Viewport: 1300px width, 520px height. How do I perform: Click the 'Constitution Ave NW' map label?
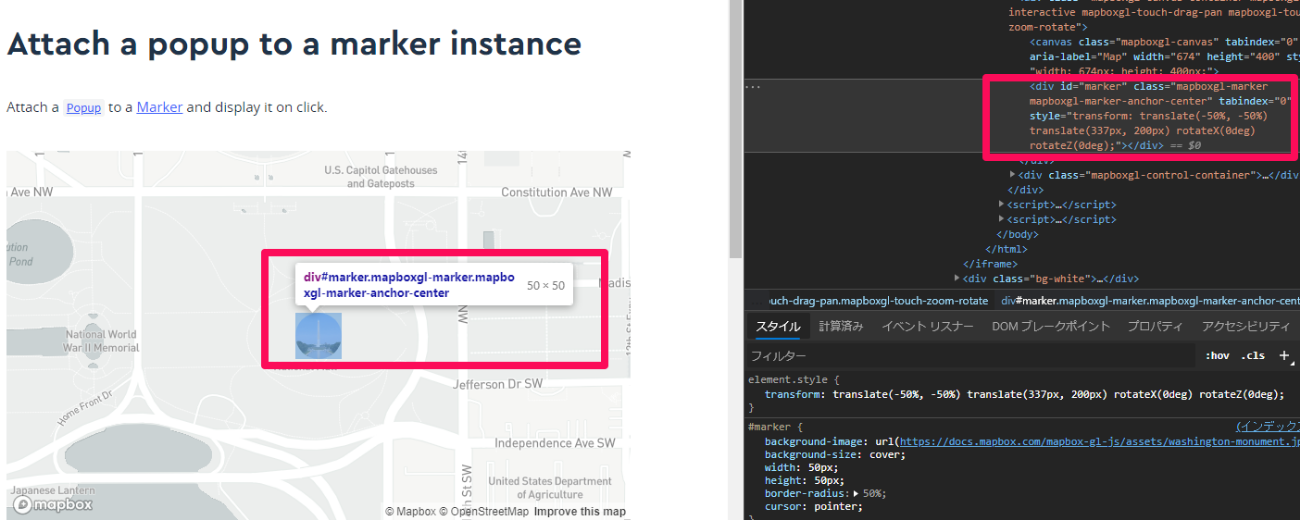click(x=556, y=192)
